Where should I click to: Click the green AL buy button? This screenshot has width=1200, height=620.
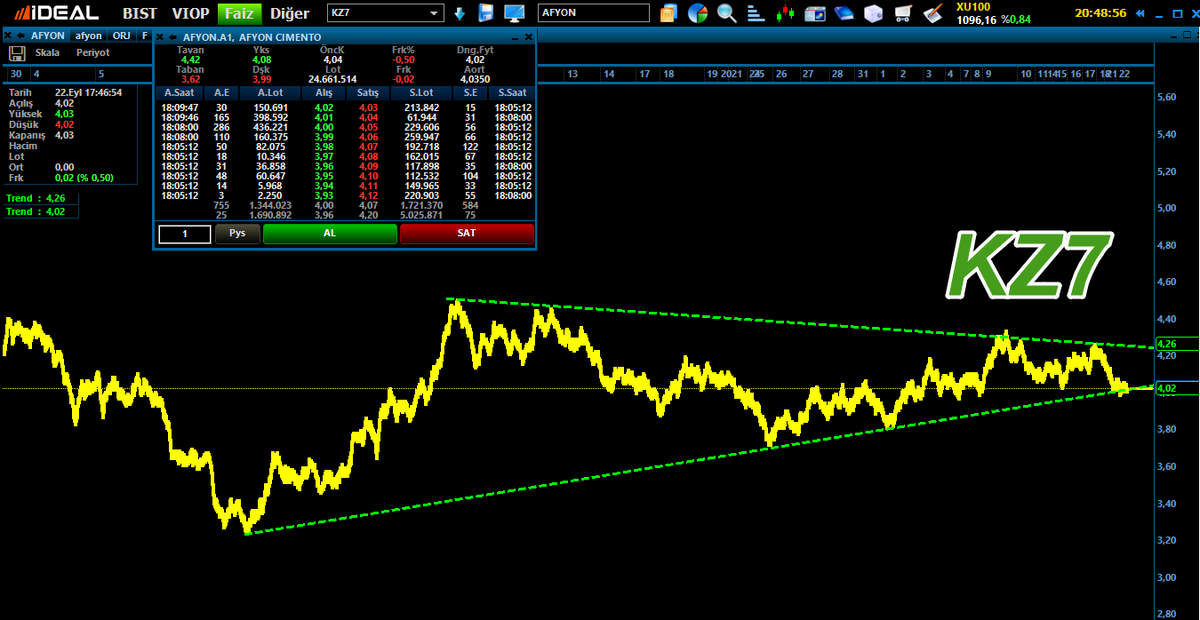(330, 233)
